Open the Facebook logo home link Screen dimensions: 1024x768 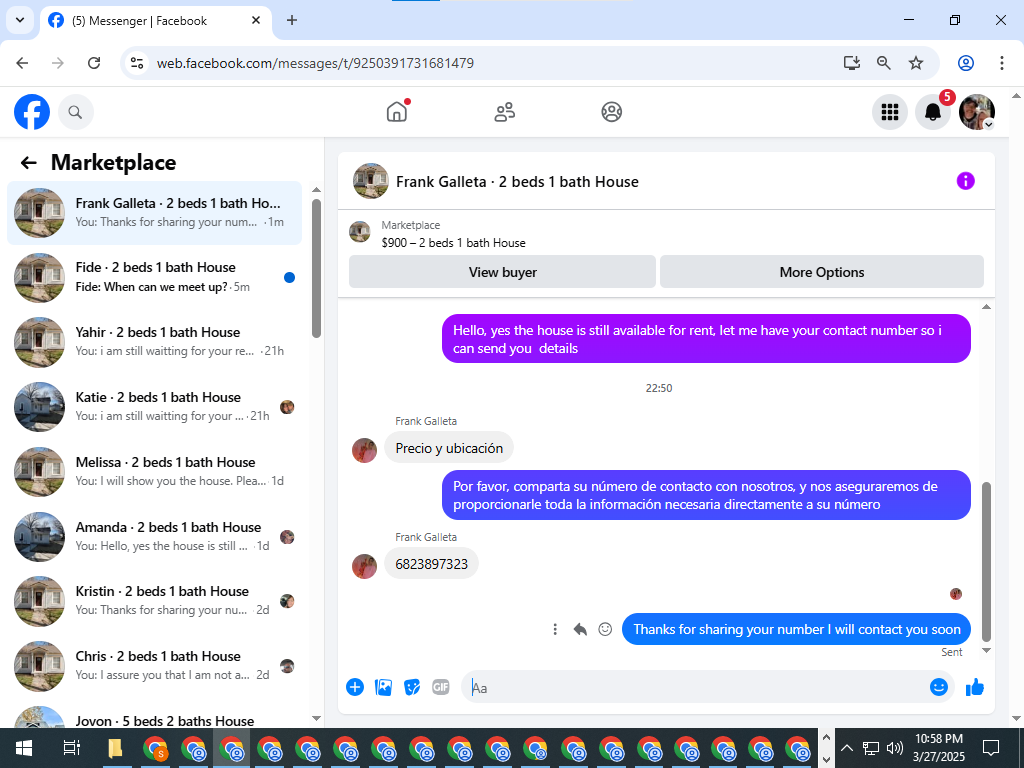pyautogui.click(x=32, y=112)
